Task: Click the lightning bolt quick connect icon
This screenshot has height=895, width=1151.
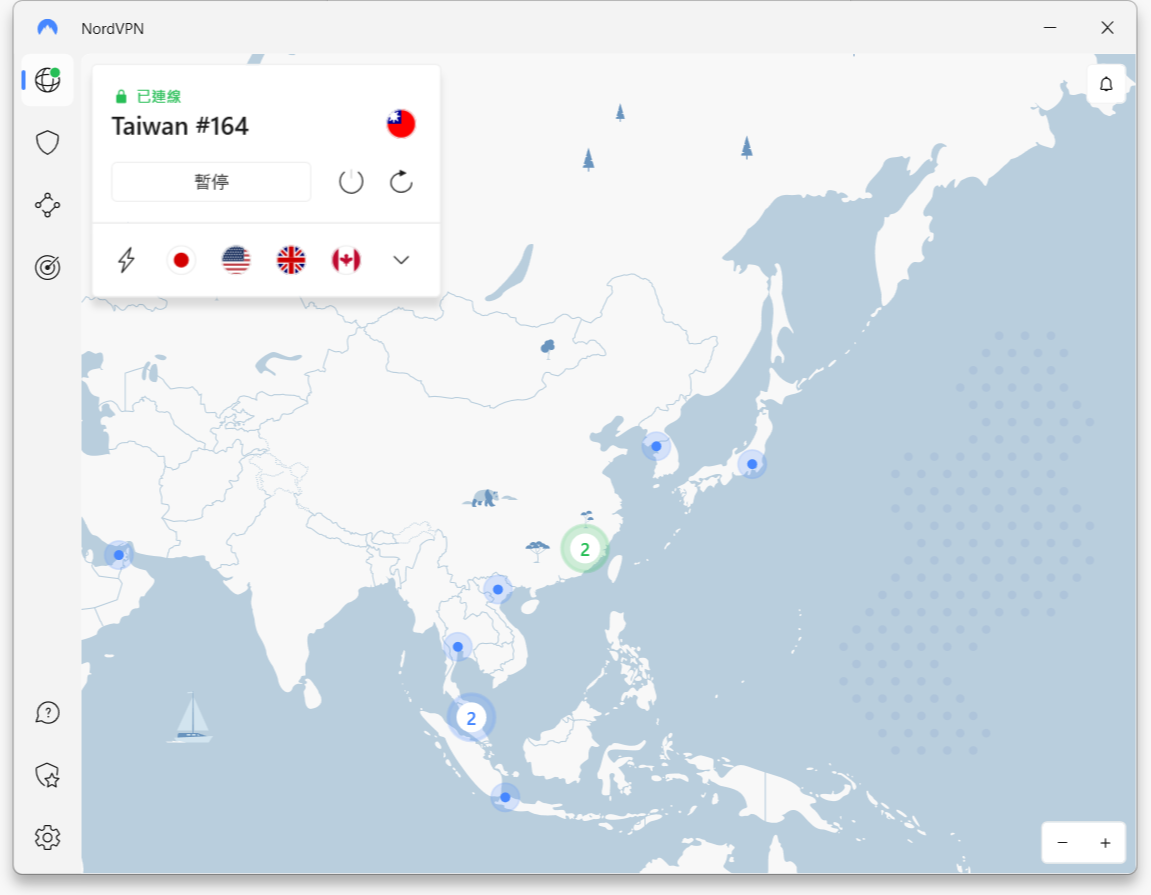Action: tap(127, 260)
